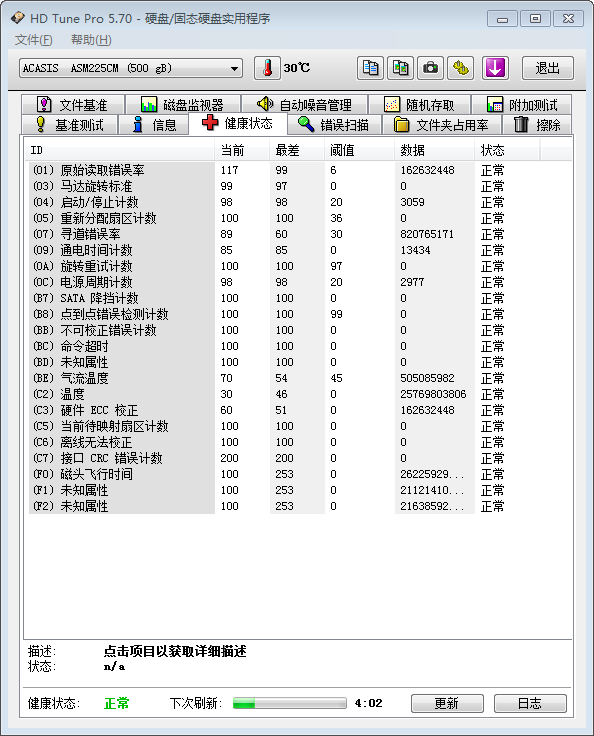
Task: Open the options gear icon
Action: click(x=461, y=68)
